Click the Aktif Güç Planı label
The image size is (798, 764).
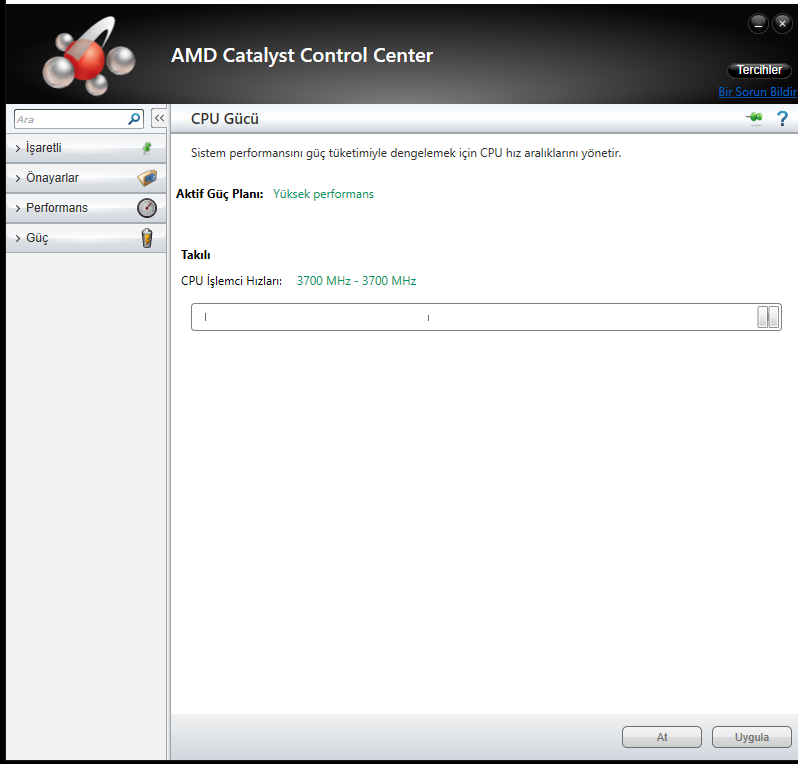[219, 194]
